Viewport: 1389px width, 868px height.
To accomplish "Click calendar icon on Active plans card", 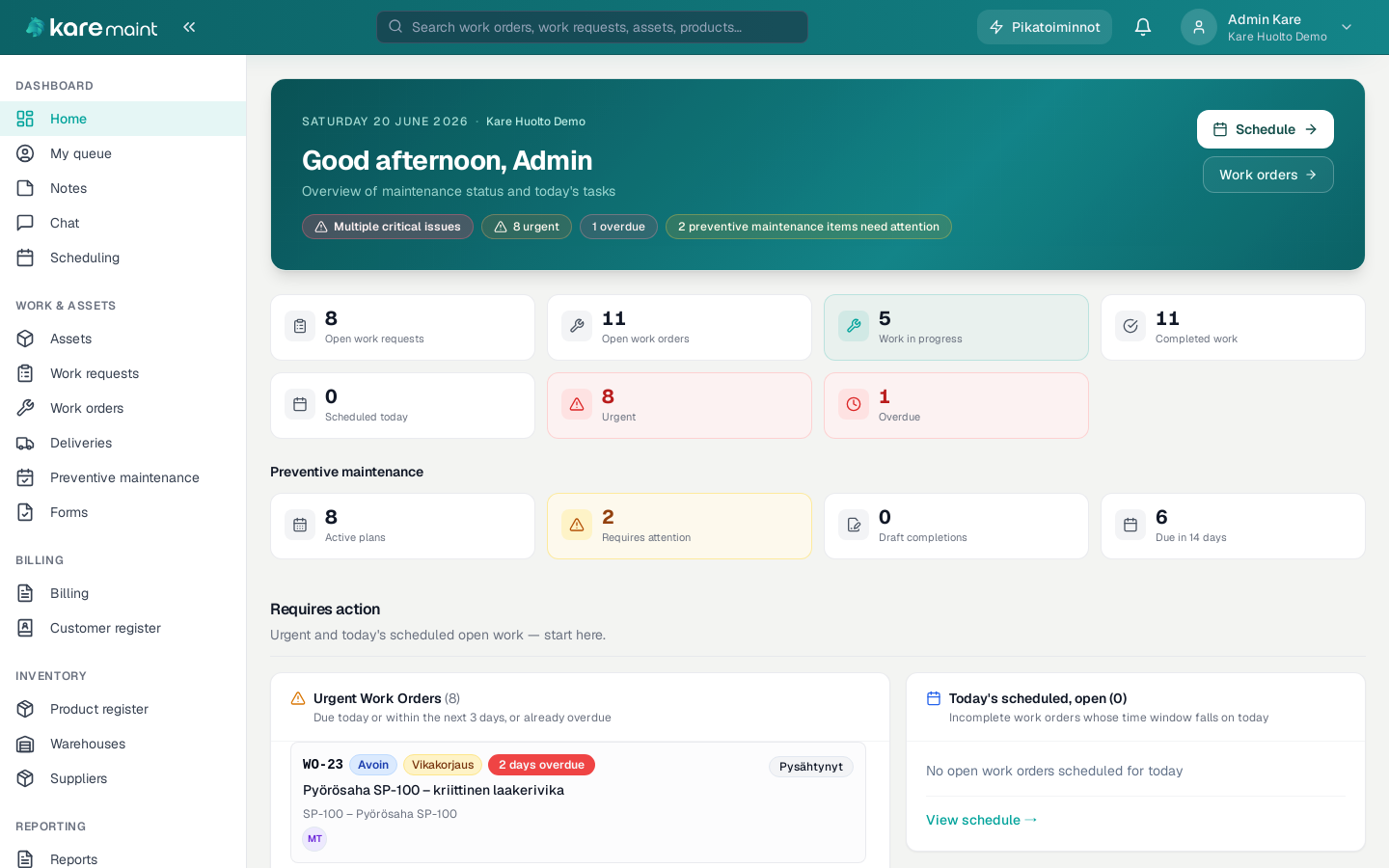I will coord(300,525).
